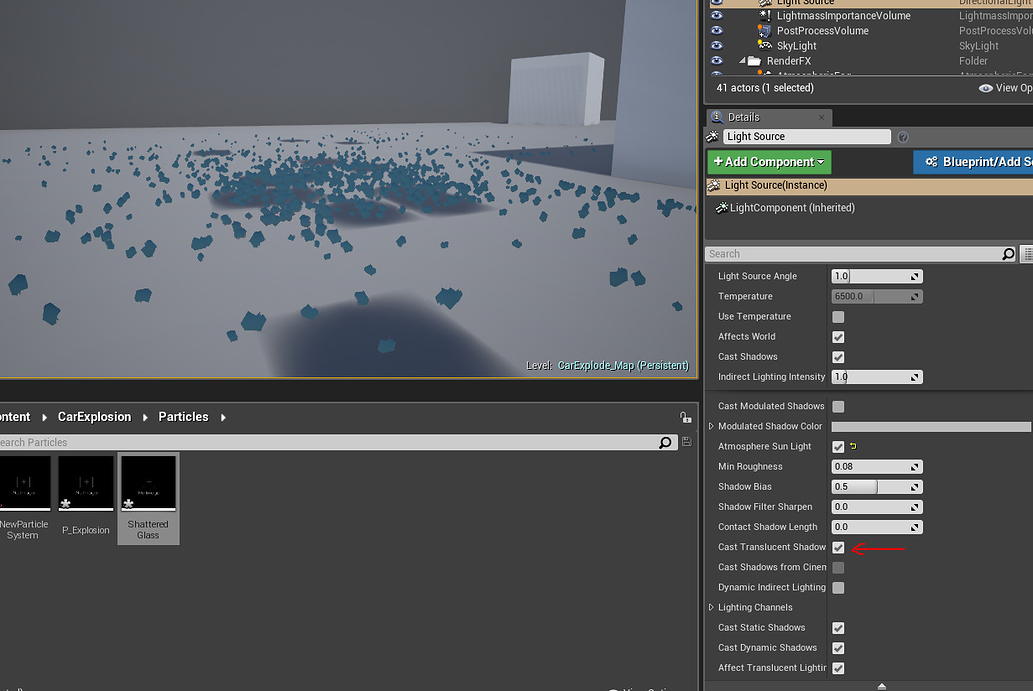1033x691 pixels.
Task: Click the view options icon beside Details search
Action: coord(1026,253)
